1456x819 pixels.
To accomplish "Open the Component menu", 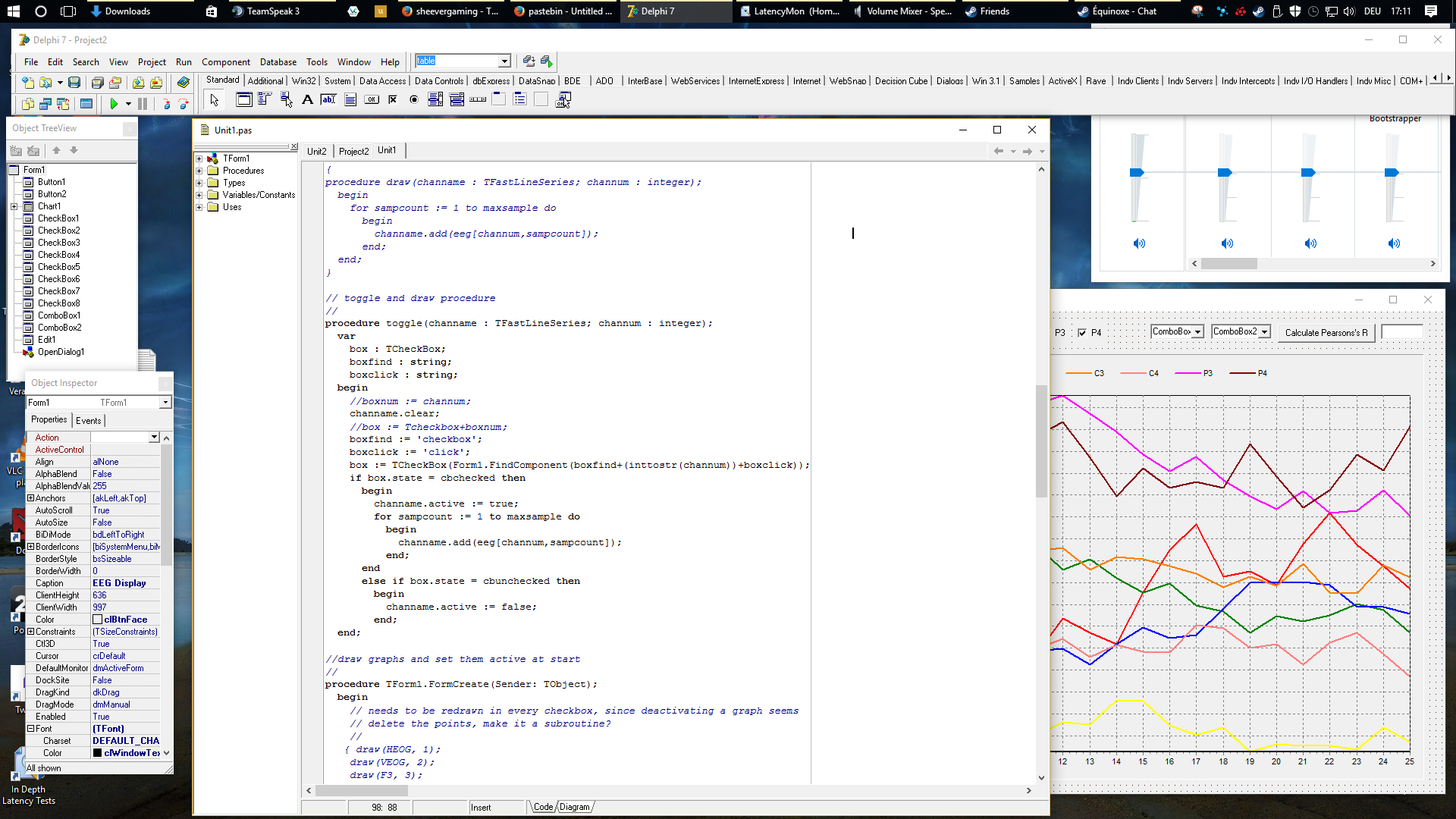I will coord(225,62).
